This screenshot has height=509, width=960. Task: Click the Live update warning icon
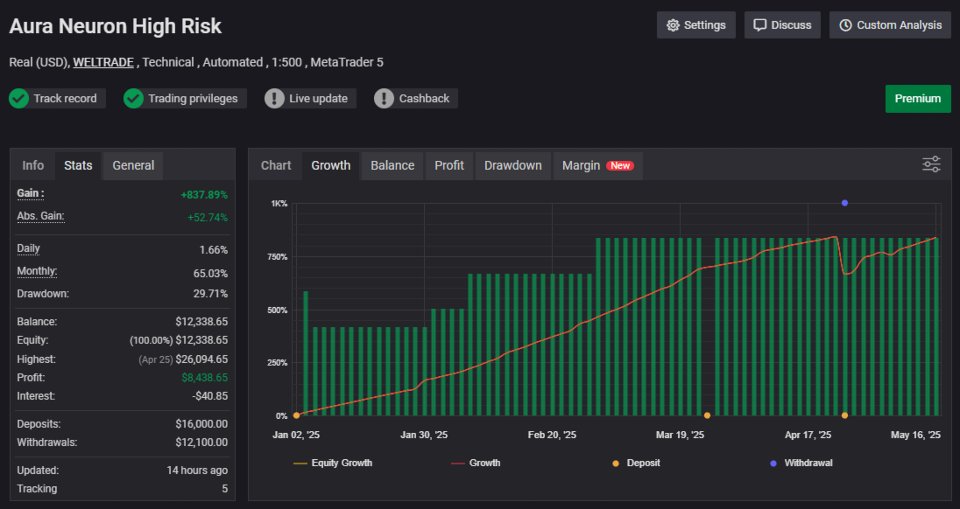[275, 98]
